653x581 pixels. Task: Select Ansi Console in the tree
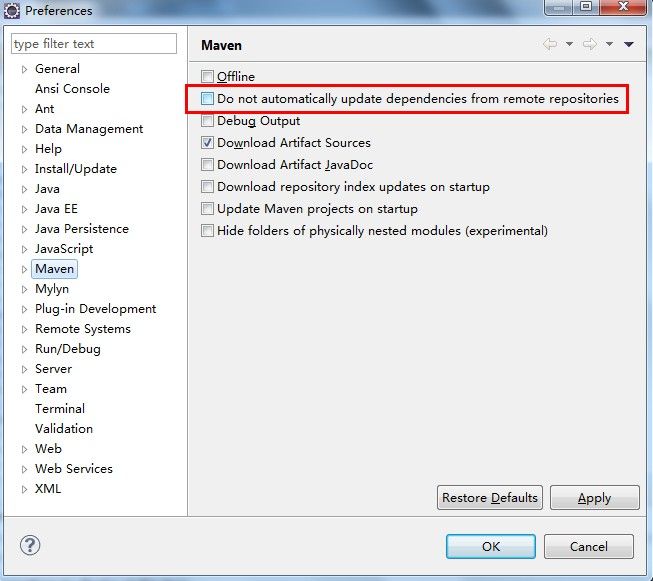(72, 89)
